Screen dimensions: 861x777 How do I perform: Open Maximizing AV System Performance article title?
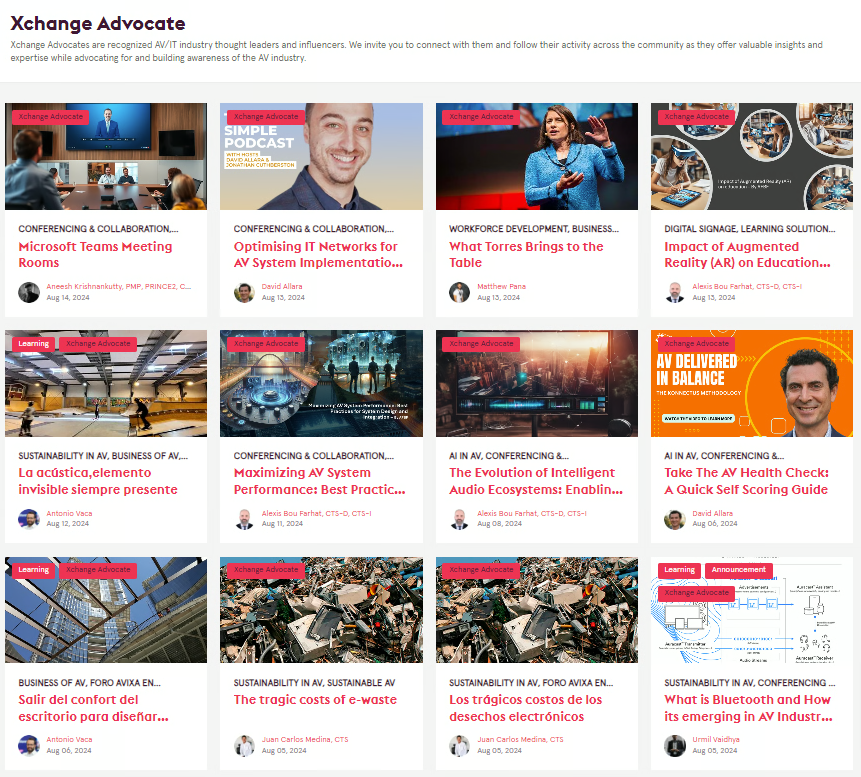[x=319, y=481]
